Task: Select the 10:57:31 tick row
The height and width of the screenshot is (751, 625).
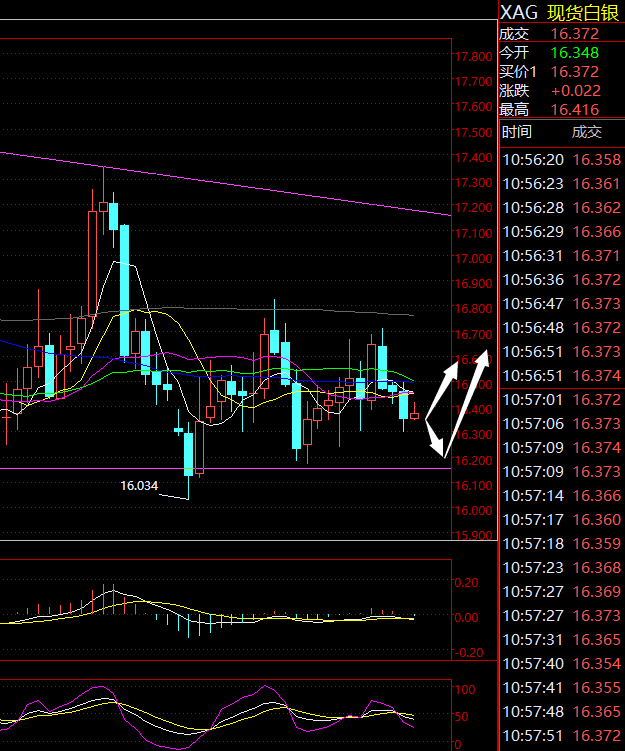Action: (562, 639)
